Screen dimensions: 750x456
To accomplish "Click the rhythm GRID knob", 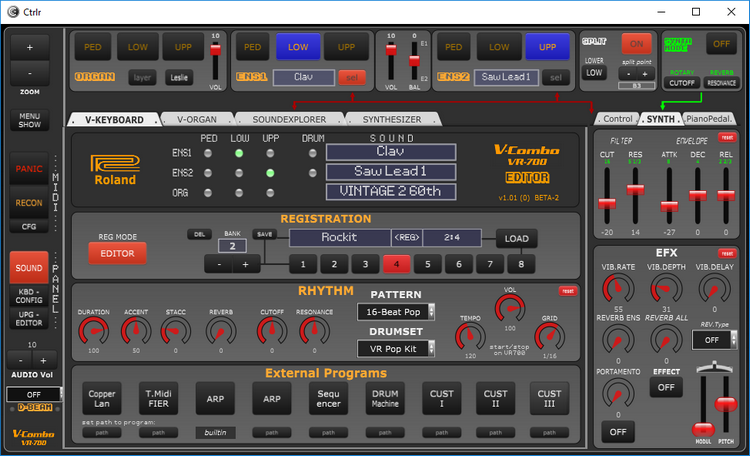I will pos(550,337).
